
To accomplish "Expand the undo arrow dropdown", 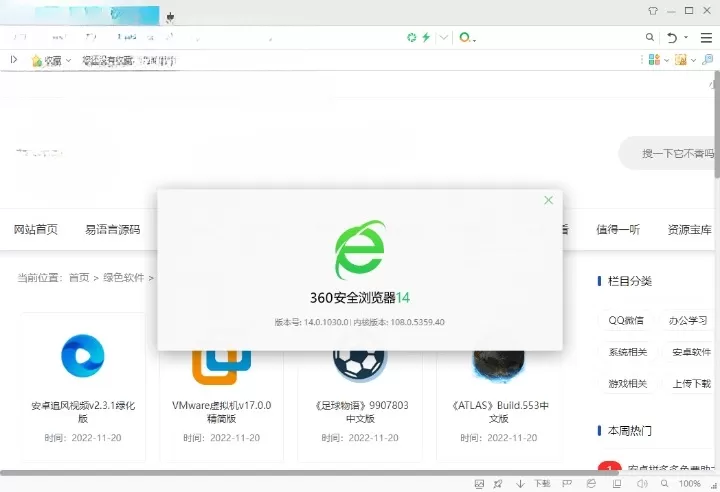I will [686, 37].
